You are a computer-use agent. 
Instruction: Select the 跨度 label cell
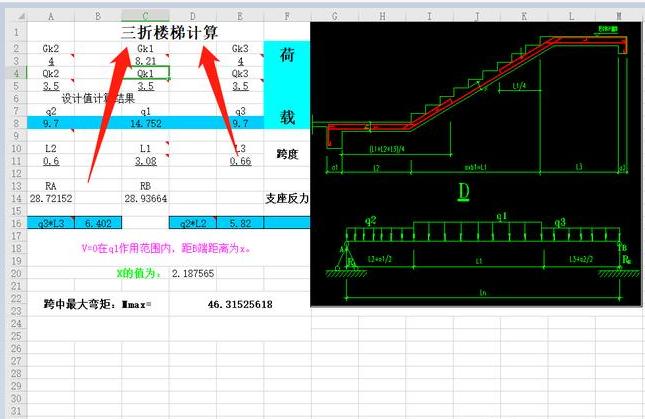coord(287,154)
